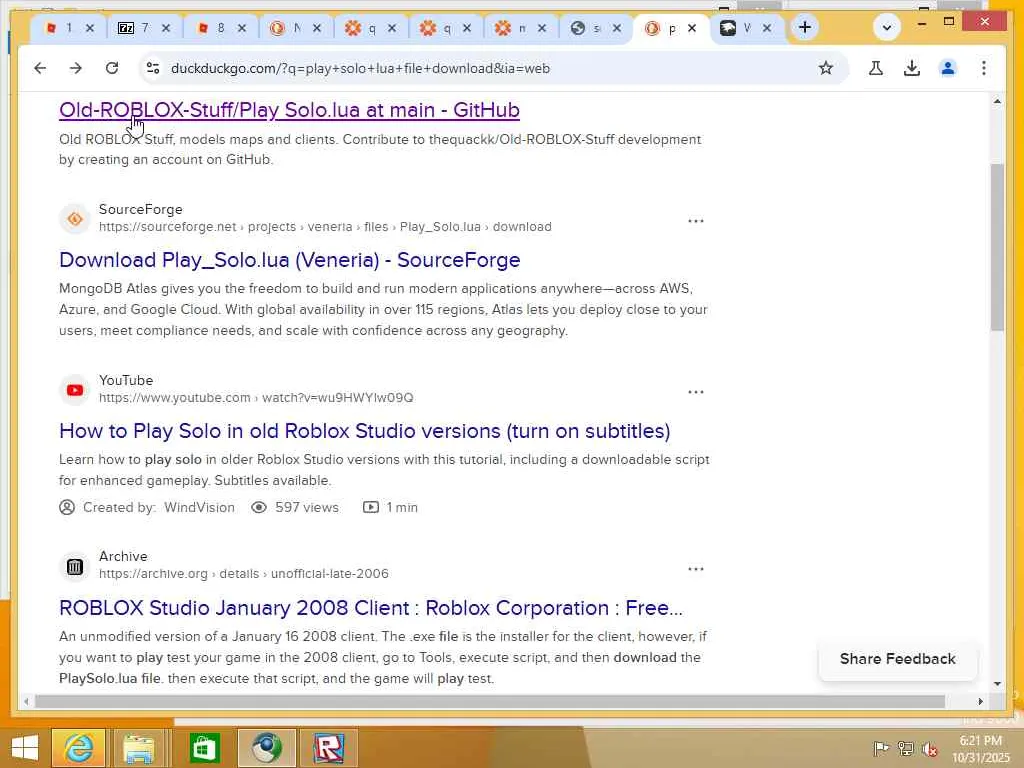1024x768 pixels.
Task: Go back to the previous page
Action: (x=40, y=68)
